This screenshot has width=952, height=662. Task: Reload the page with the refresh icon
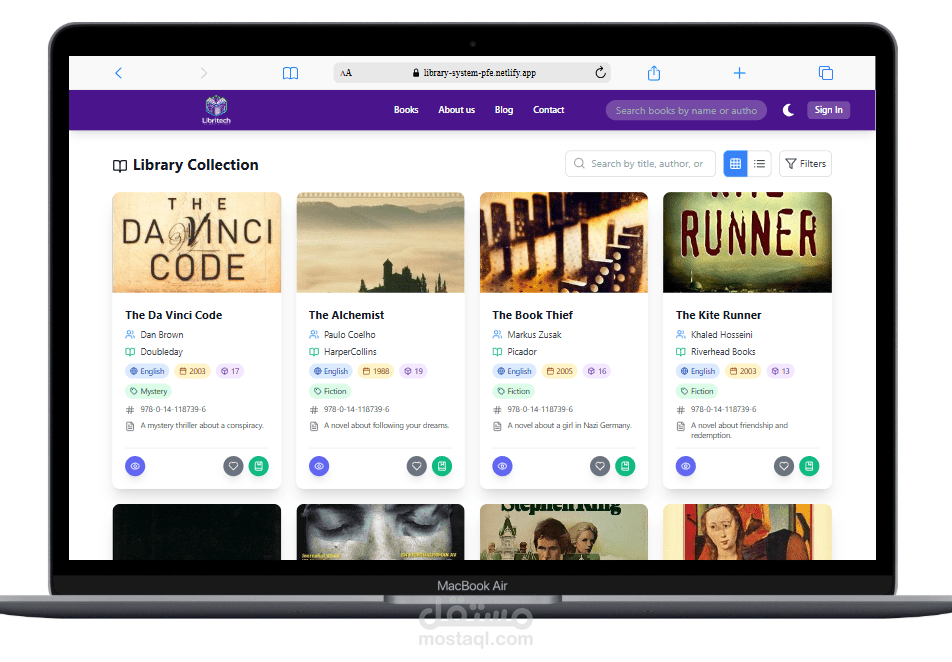tap(600, 72)
